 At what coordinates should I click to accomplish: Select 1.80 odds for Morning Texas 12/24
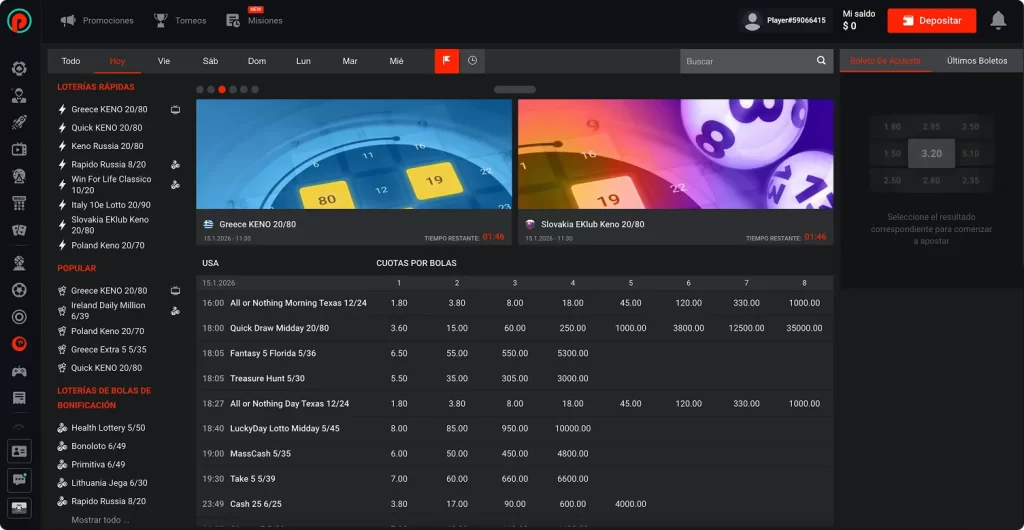click(x=399, y=303)
